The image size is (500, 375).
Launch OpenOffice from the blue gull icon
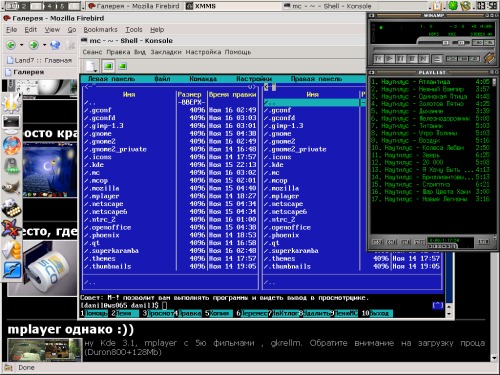pos(12,270)
